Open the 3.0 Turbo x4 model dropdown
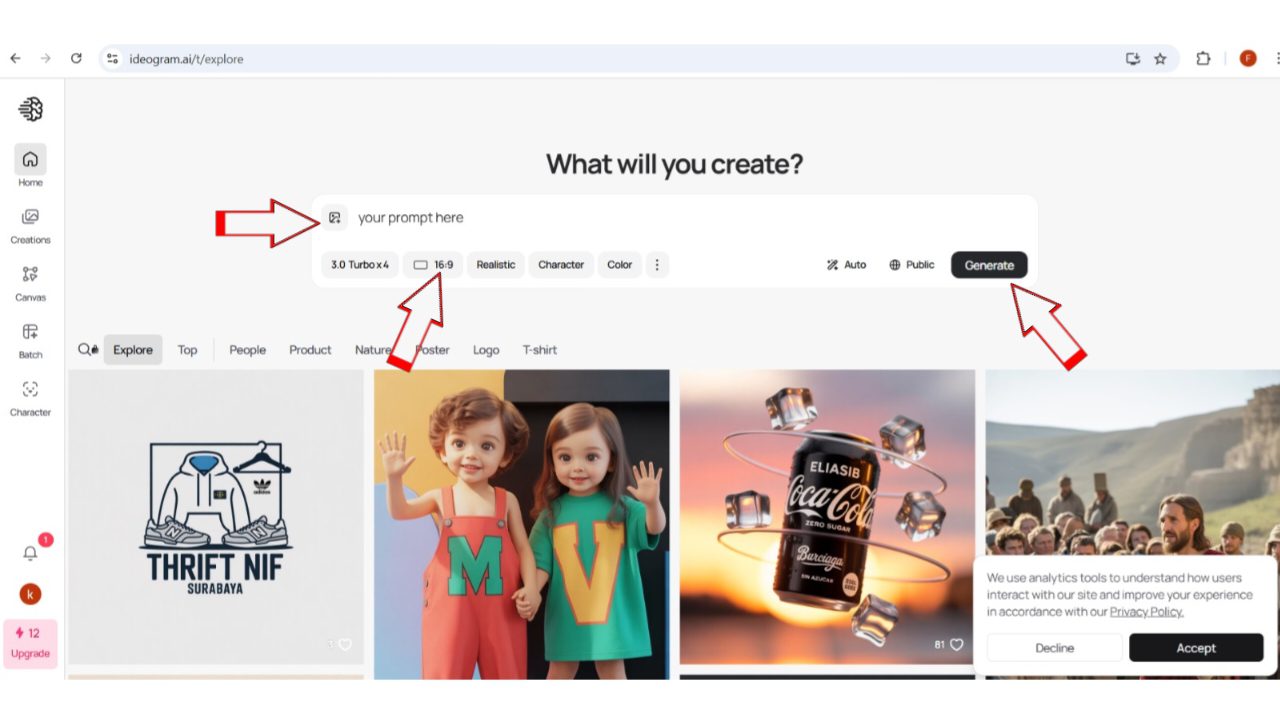Image resolution: width=1280 pixels, height=720 pixels. pos(359,265)
